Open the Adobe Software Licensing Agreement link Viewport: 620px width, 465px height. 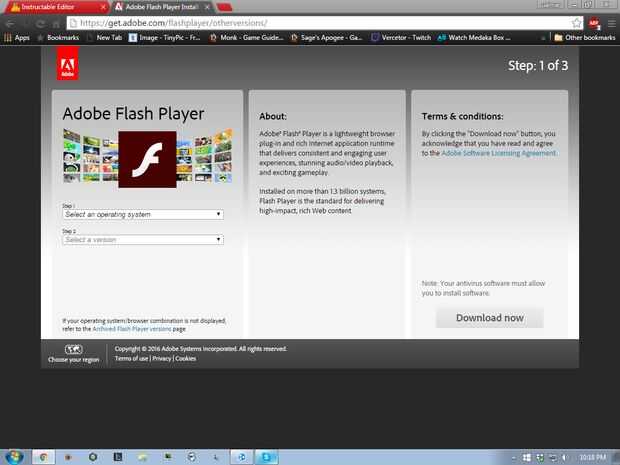click(x=498, y=153)
